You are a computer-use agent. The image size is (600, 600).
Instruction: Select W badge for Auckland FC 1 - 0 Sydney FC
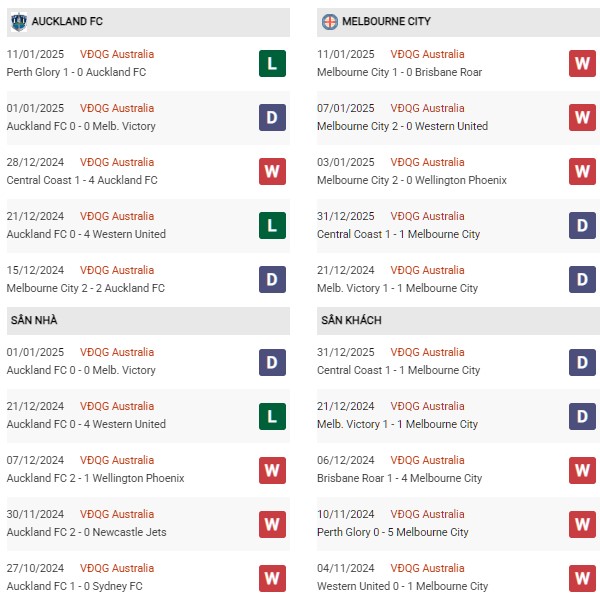click(272, 578)
